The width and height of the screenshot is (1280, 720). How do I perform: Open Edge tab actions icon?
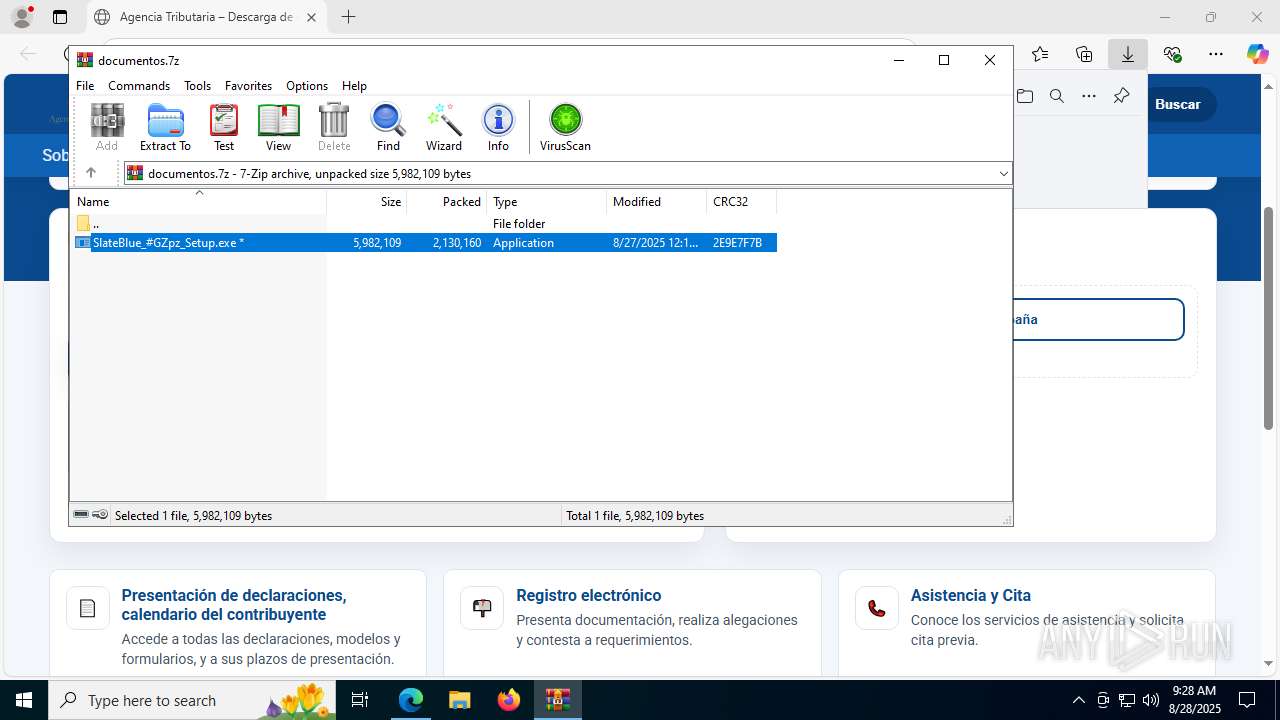click(60, 17)
